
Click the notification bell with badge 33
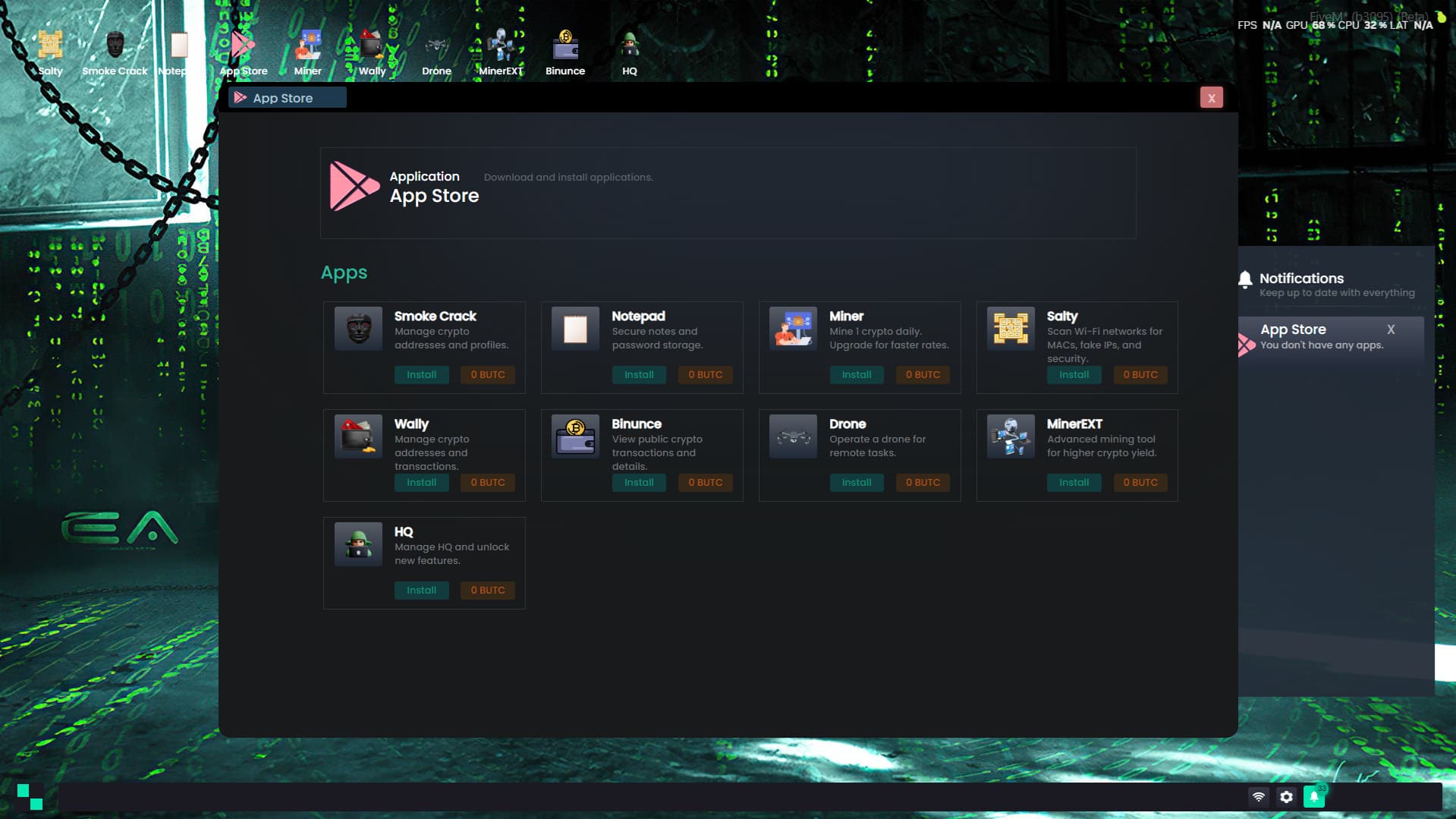click(1314, 797)
